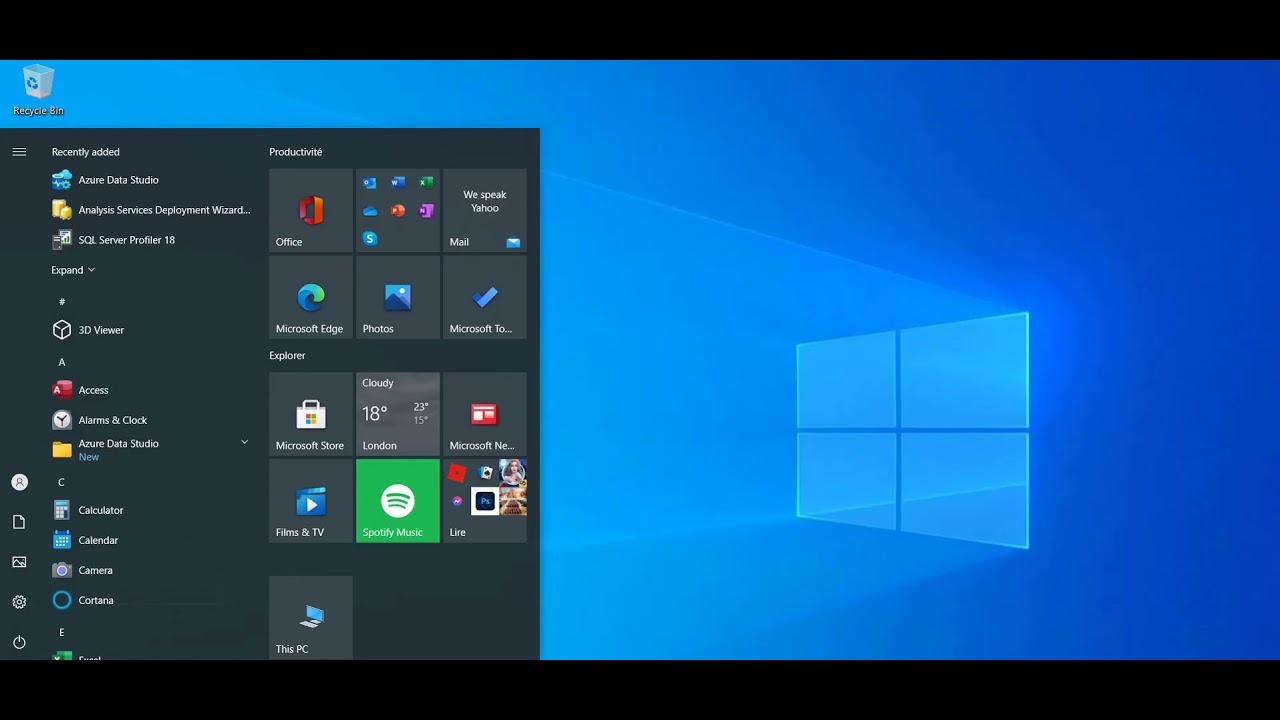Click the hamburger menu icon in Start
1280x720 pixels.
click(x=19, y=152)
